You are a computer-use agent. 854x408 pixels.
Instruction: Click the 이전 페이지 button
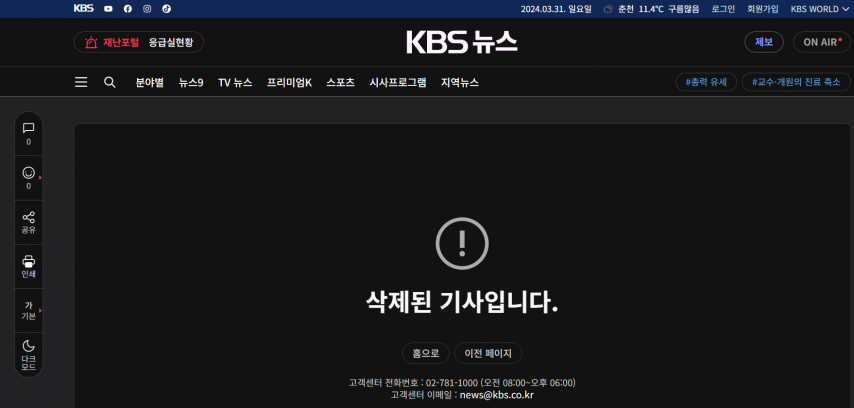pos(488,353)
